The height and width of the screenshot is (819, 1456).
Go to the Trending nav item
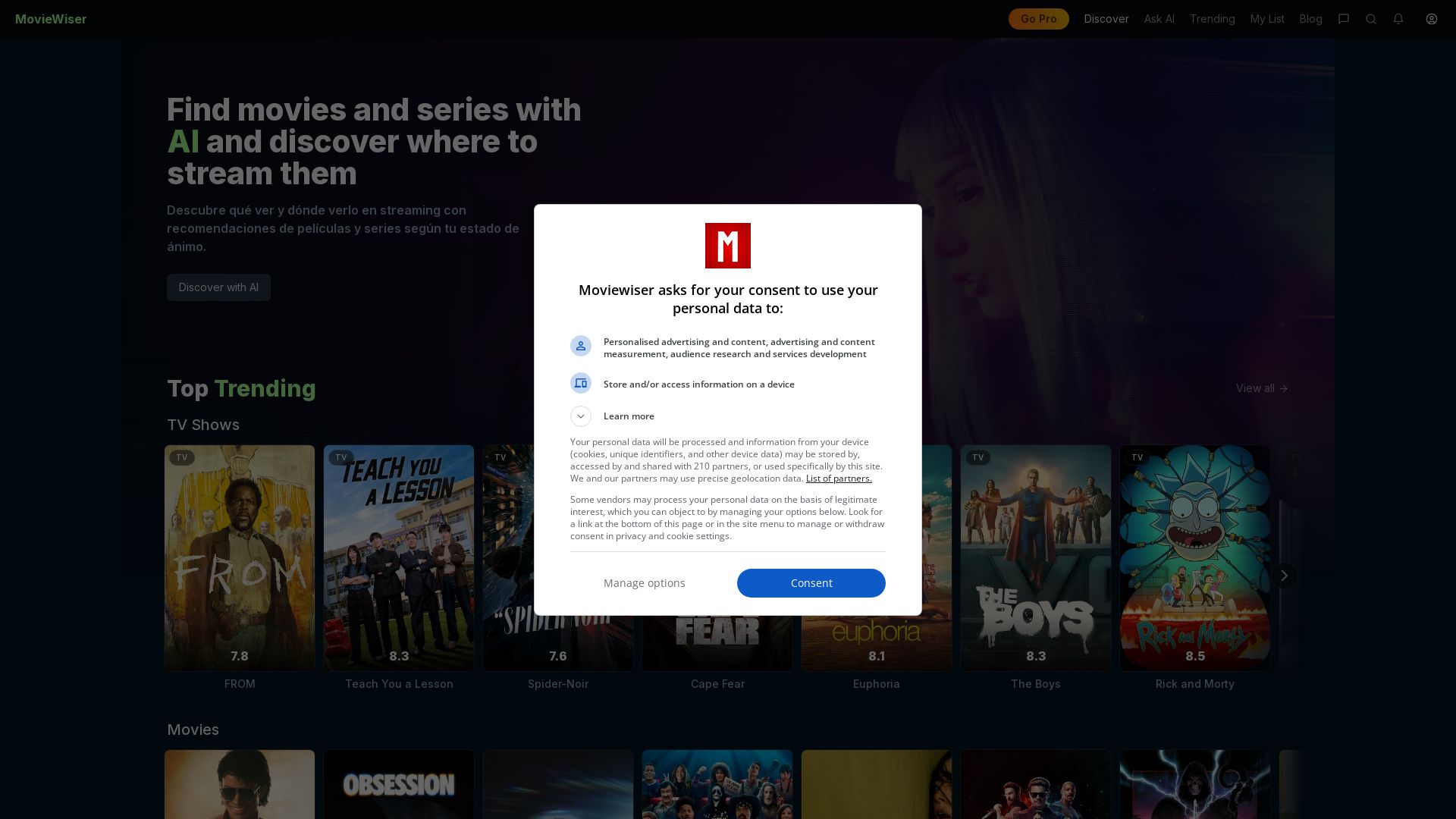pos(1213,19)
